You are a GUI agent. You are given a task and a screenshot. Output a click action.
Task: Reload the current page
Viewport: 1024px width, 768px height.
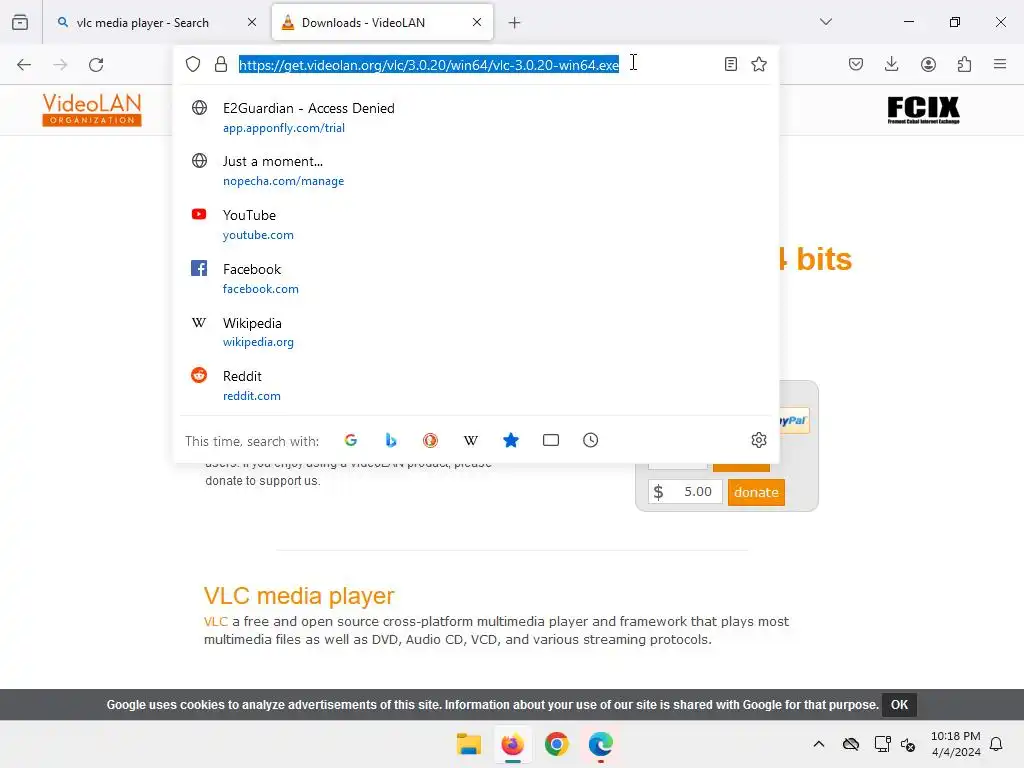click(x=96, y=64)
